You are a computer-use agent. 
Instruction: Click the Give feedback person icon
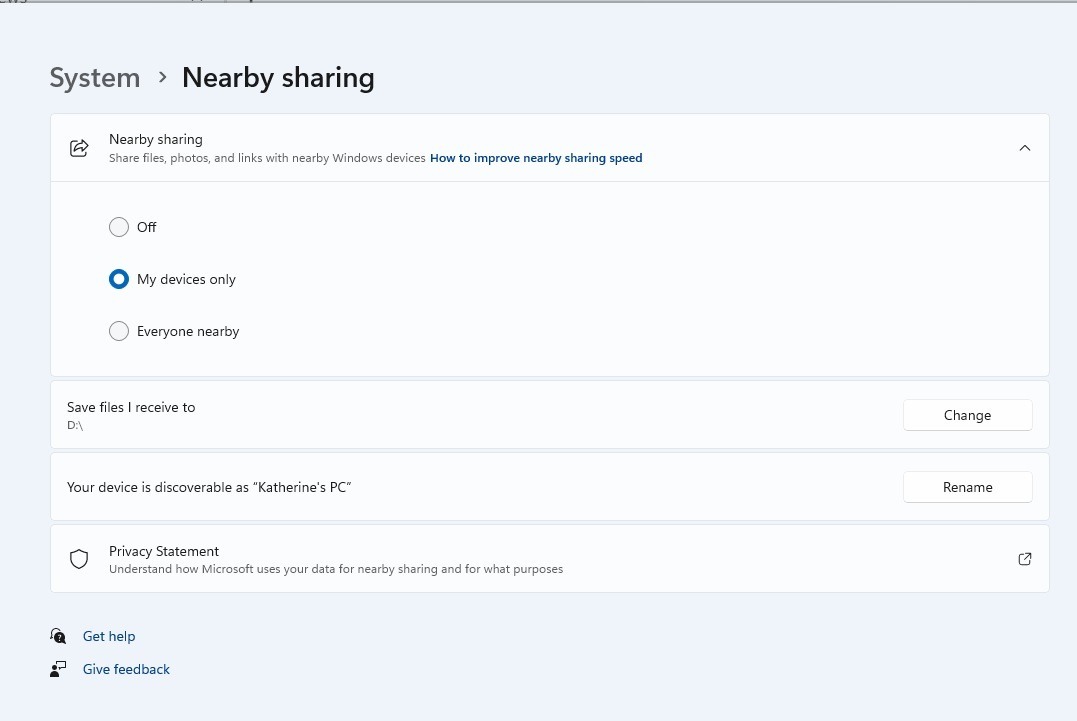click(58, 669)
